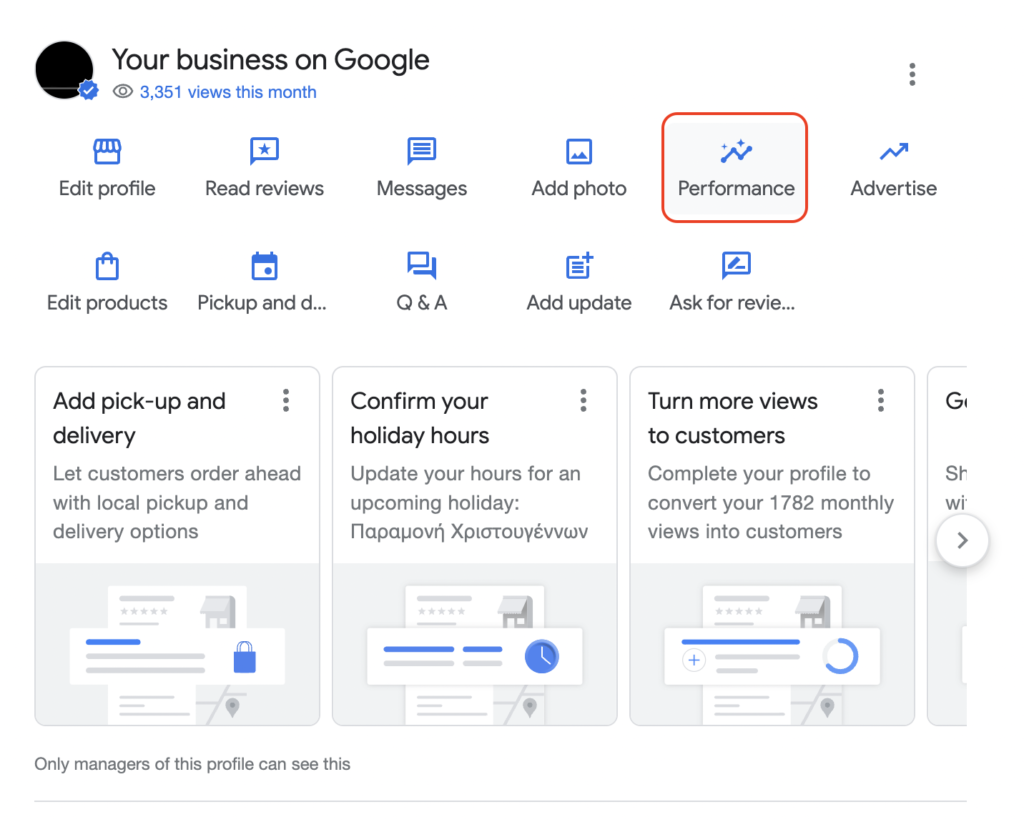
Task: Click the Read reviews star icon
Action: point(264,152)
